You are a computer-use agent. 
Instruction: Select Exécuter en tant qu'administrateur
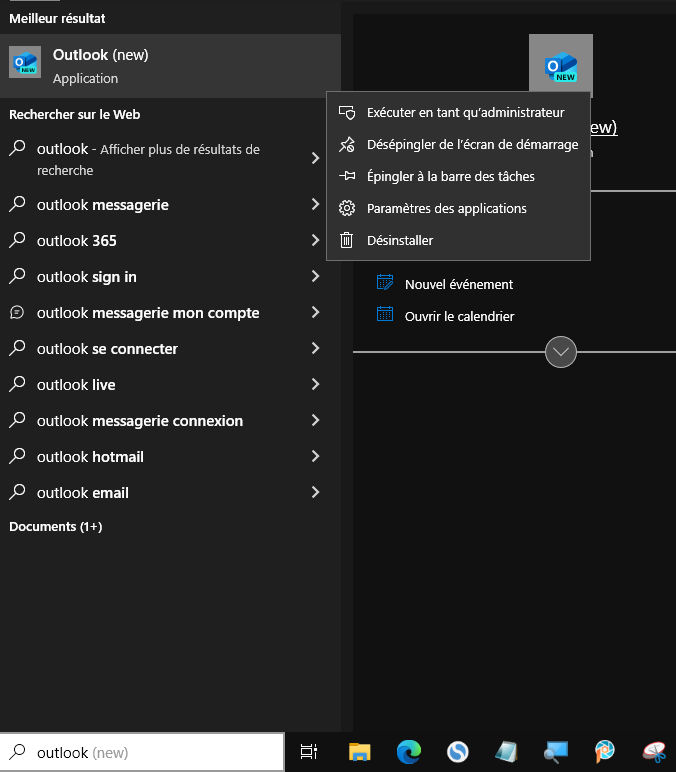pyautogui.click(x=465, y=113)
